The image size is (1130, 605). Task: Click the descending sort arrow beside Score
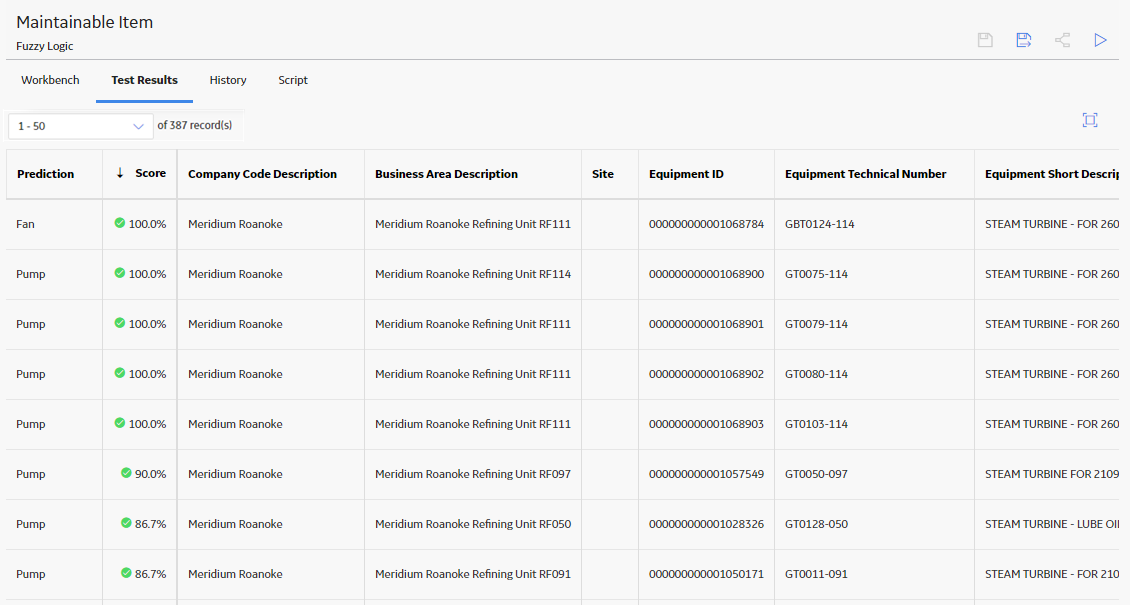pos(120,173)
